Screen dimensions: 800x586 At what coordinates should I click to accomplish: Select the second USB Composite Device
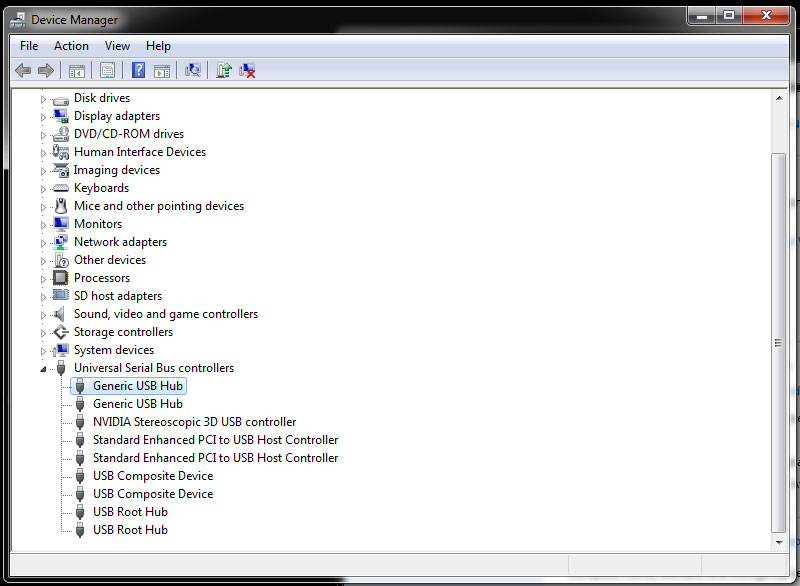[x=153, y=494]
